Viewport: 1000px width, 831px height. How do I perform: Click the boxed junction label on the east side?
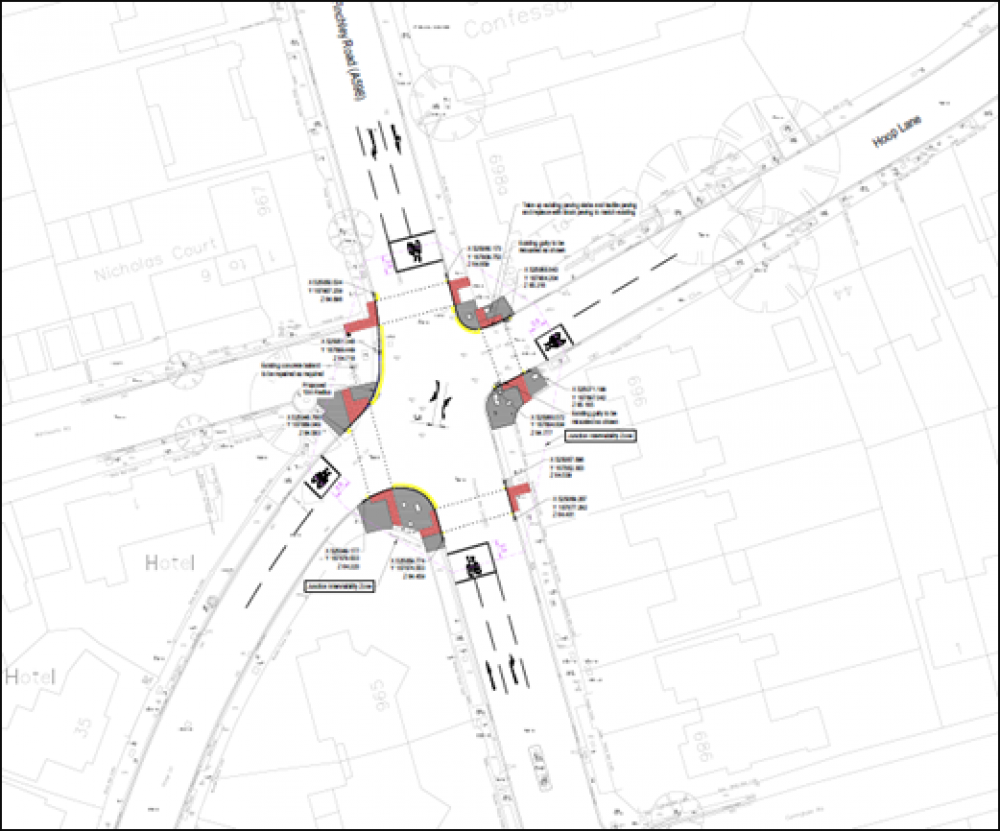pos(600,437)
